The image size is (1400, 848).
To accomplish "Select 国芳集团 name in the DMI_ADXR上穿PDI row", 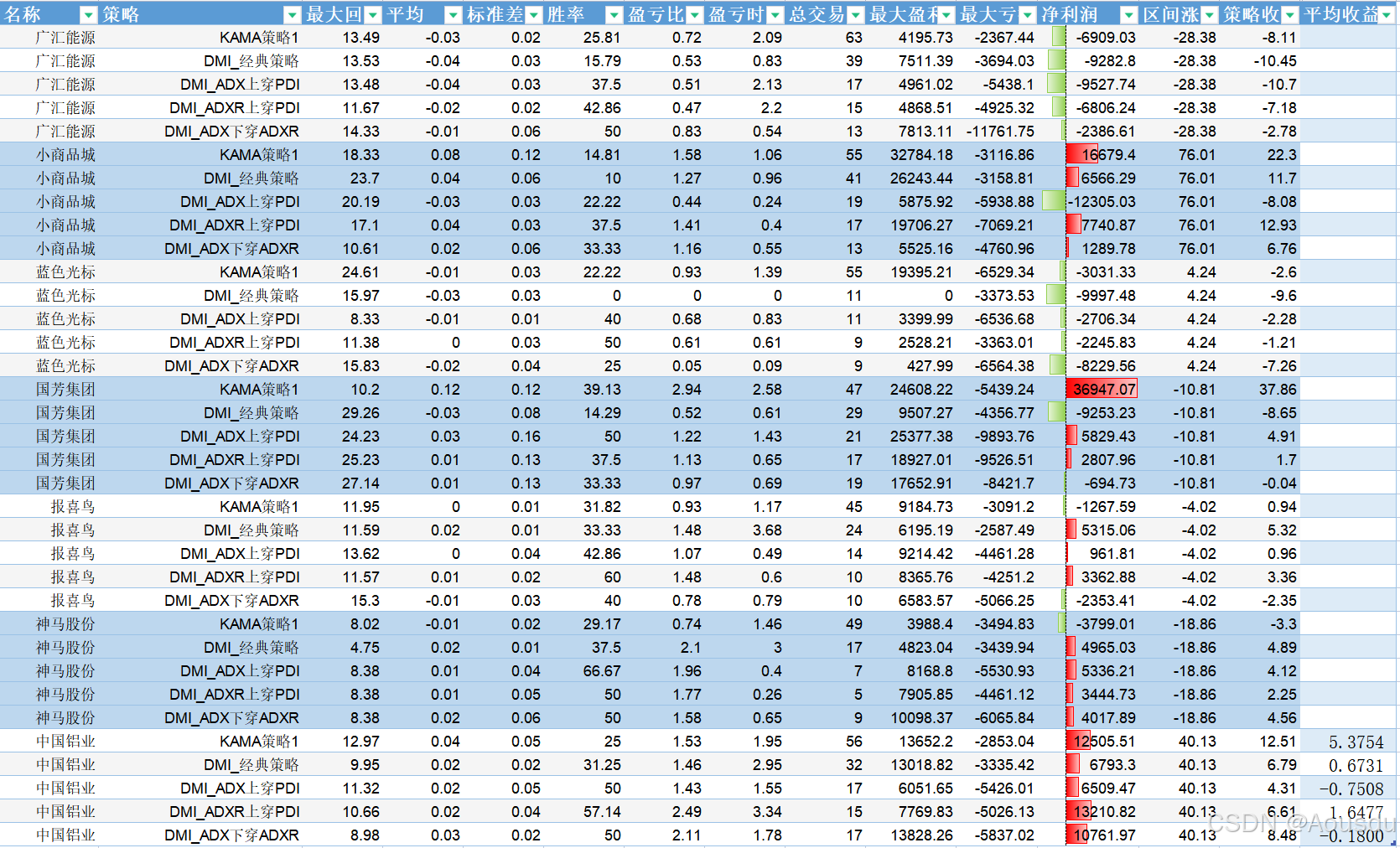I will point(49,460).
